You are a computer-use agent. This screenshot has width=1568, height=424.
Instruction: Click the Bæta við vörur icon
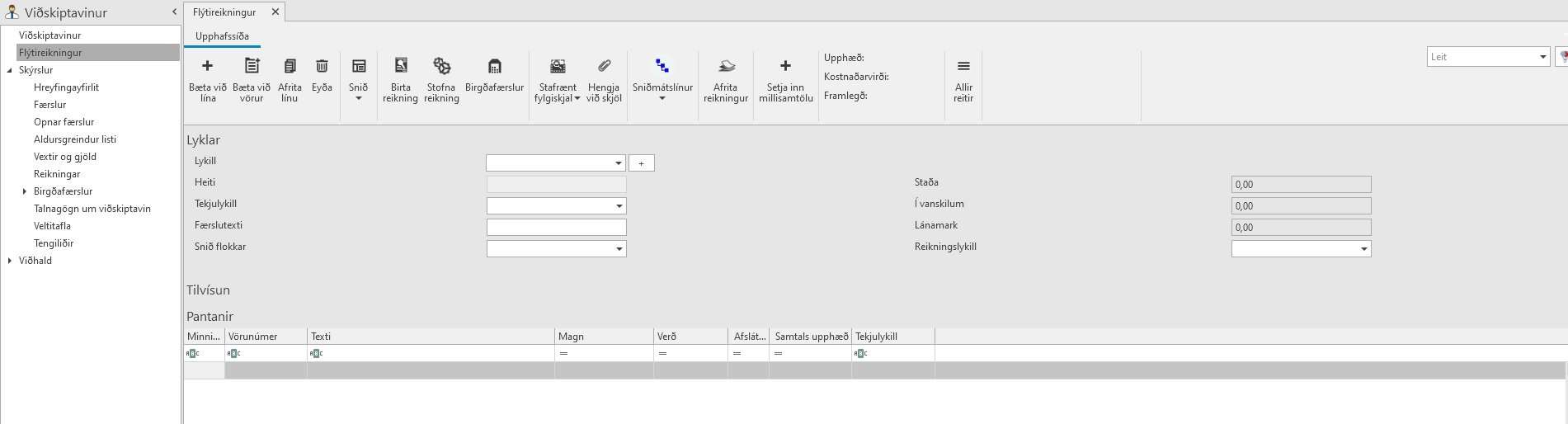pyautogui.click(x=252, y=67)
